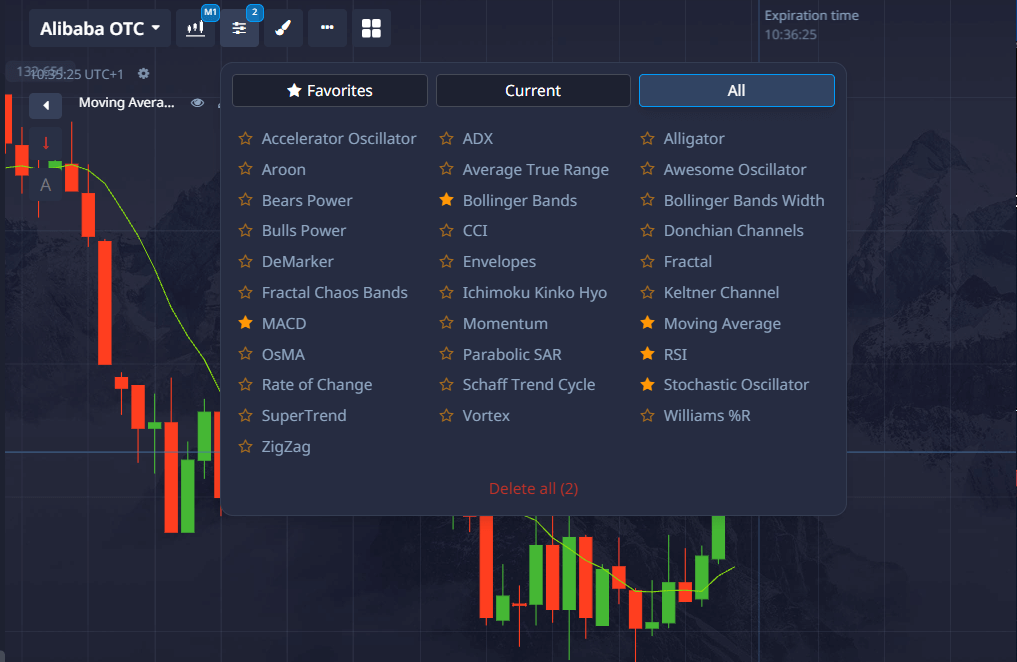The image size is (1017, 662).
Task: Click Delete all (2) link
Action: pyautogui.click(x=533, y=489)
